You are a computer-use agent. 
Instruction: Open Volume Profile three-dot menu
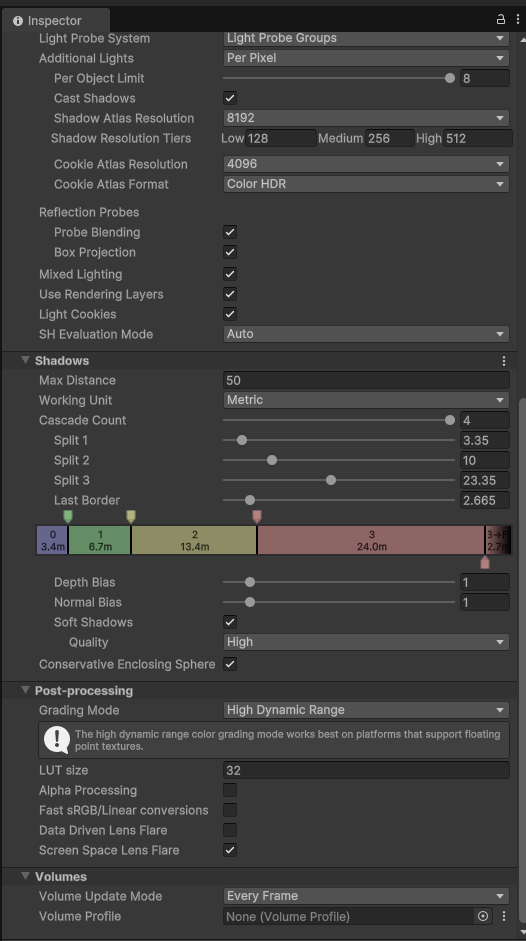pos(504,916)
